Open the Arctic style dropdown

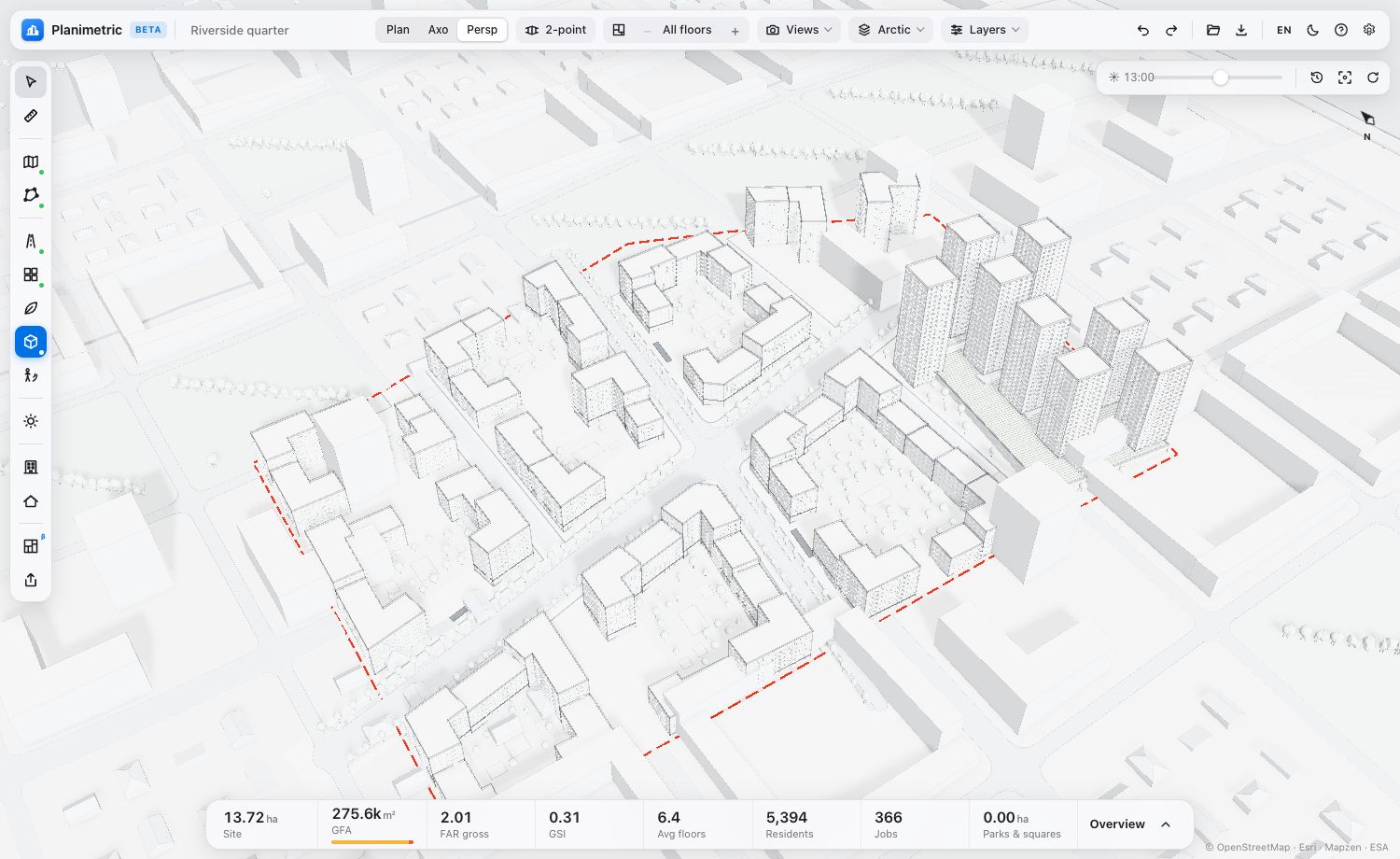pos(891,30)
